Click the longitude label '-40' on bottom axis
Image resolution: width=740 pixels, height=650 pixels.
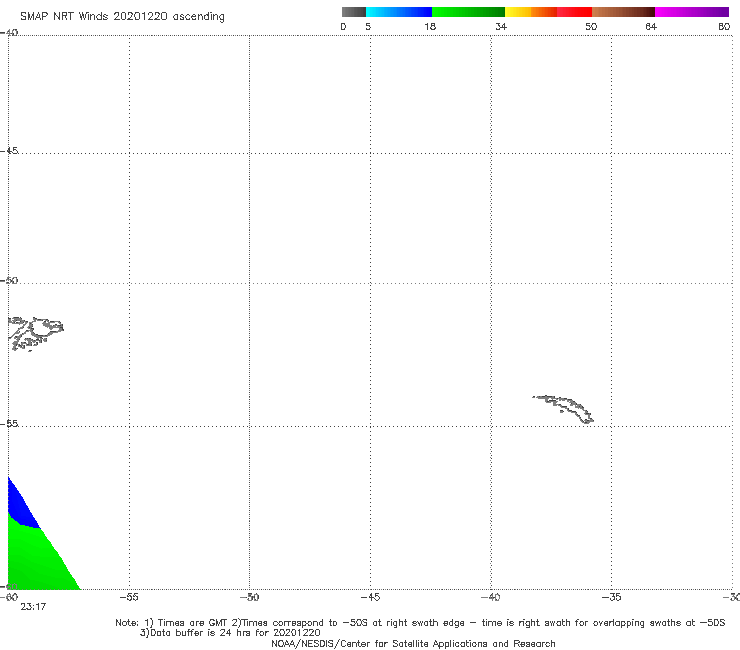point(490,597)
